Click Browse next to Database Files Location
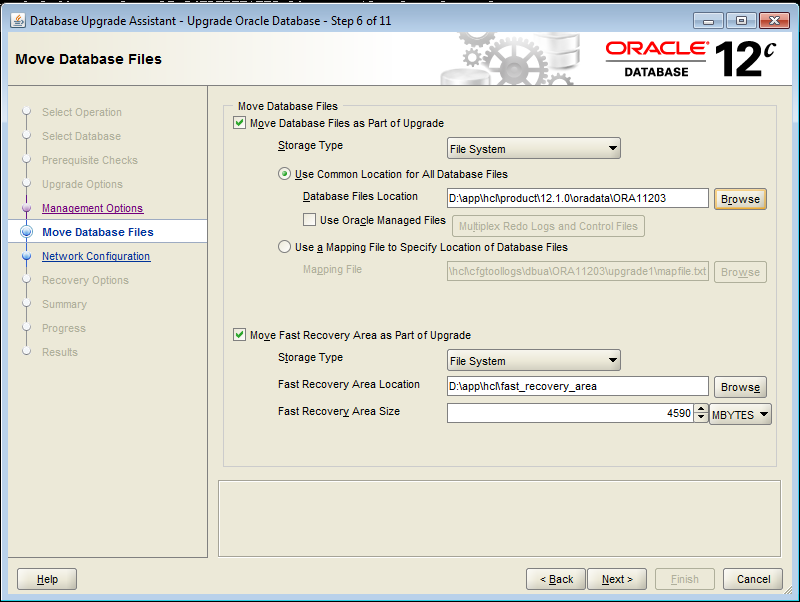This screenshot has width=800, height=602. [740, 199]
